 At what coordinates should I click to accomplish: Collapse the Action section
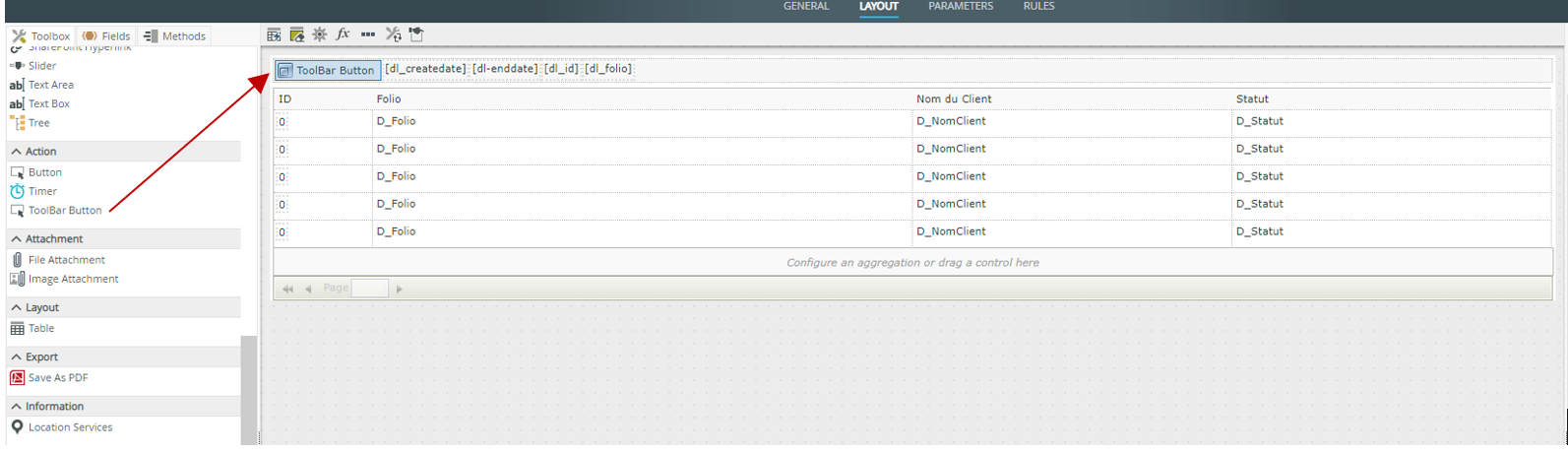(x=17, y=152)
